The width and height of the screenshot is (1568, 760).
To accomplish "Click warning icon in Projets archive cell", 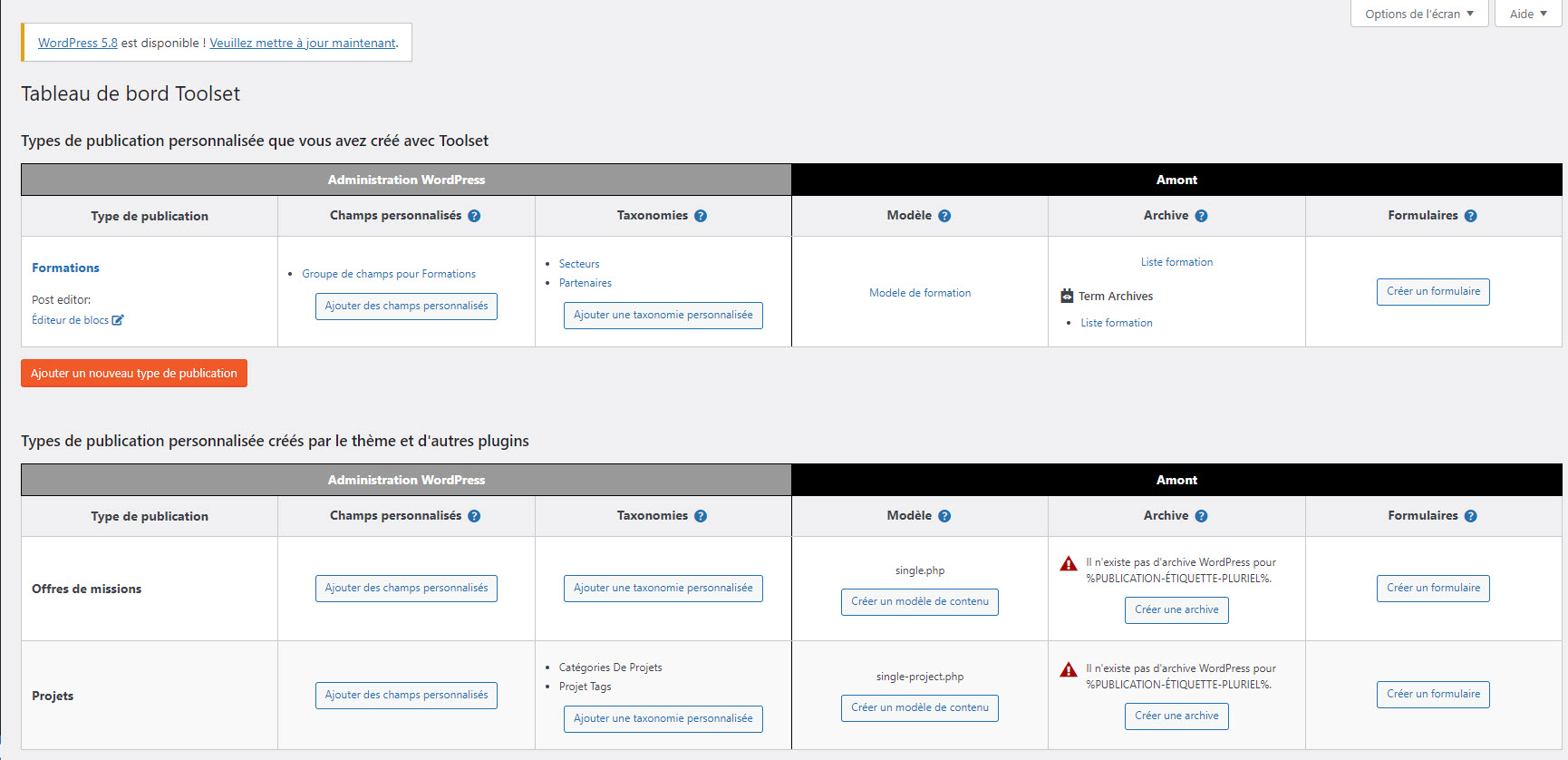I will pos(1069,670).
